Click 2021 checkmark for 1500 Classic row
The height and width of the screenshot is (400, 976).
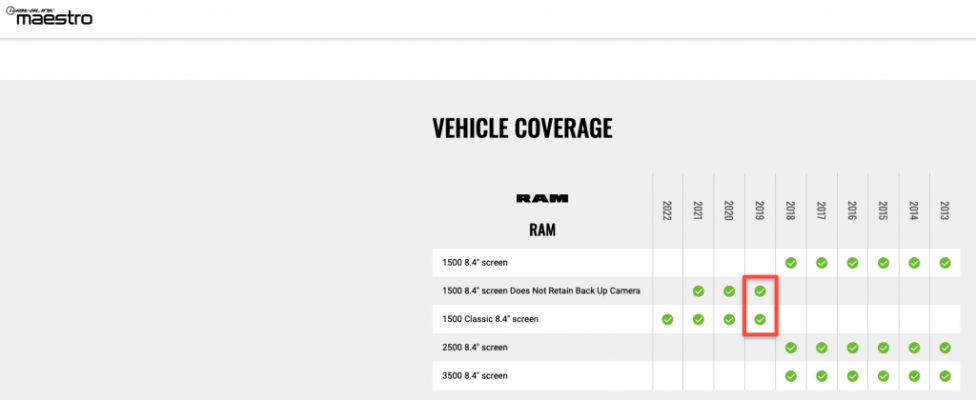698,319
